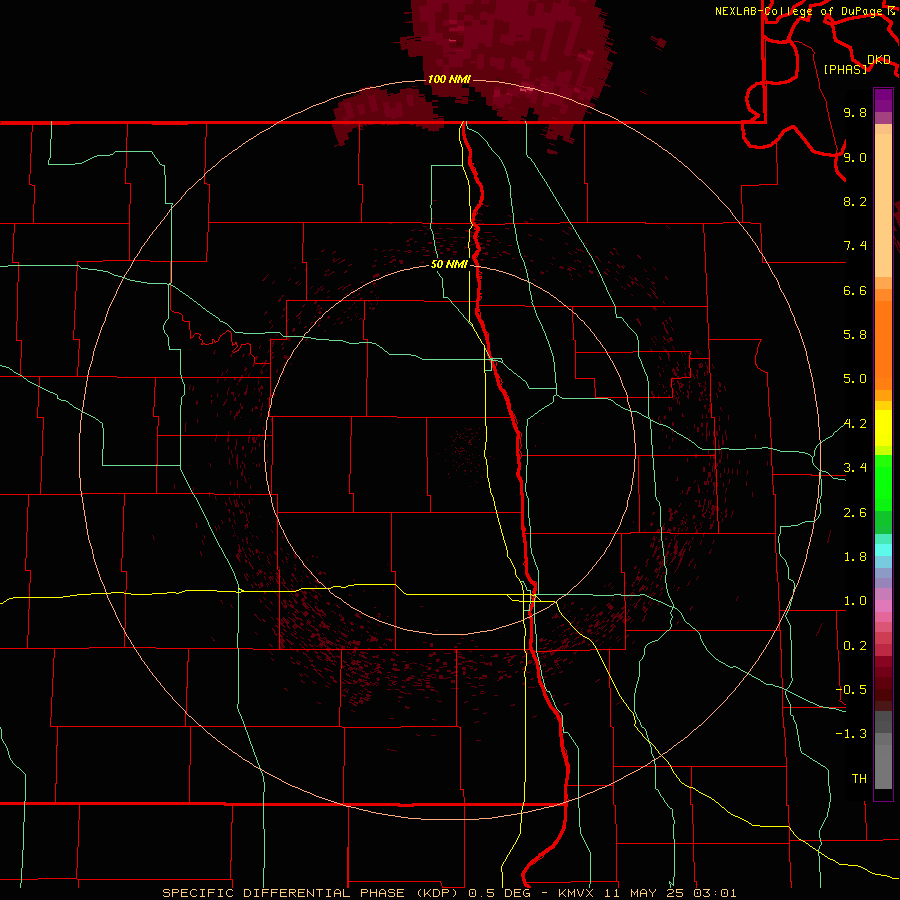Click the DKD product code label
900x900 pixels.
tap(878, 60)
